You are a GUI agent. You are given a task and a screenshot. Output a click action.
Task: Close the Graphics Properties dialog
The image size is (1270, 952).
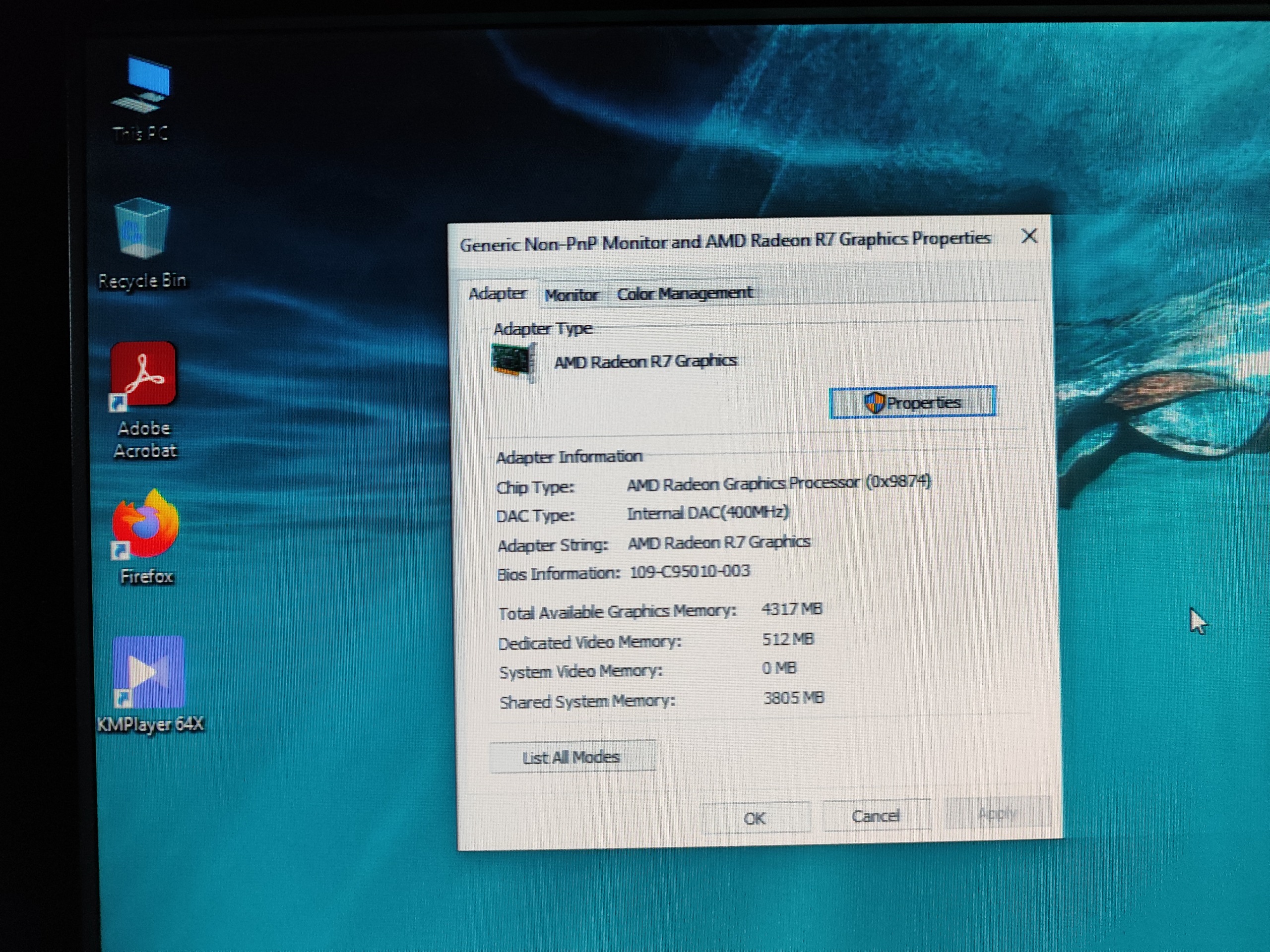click(1029, 236)
